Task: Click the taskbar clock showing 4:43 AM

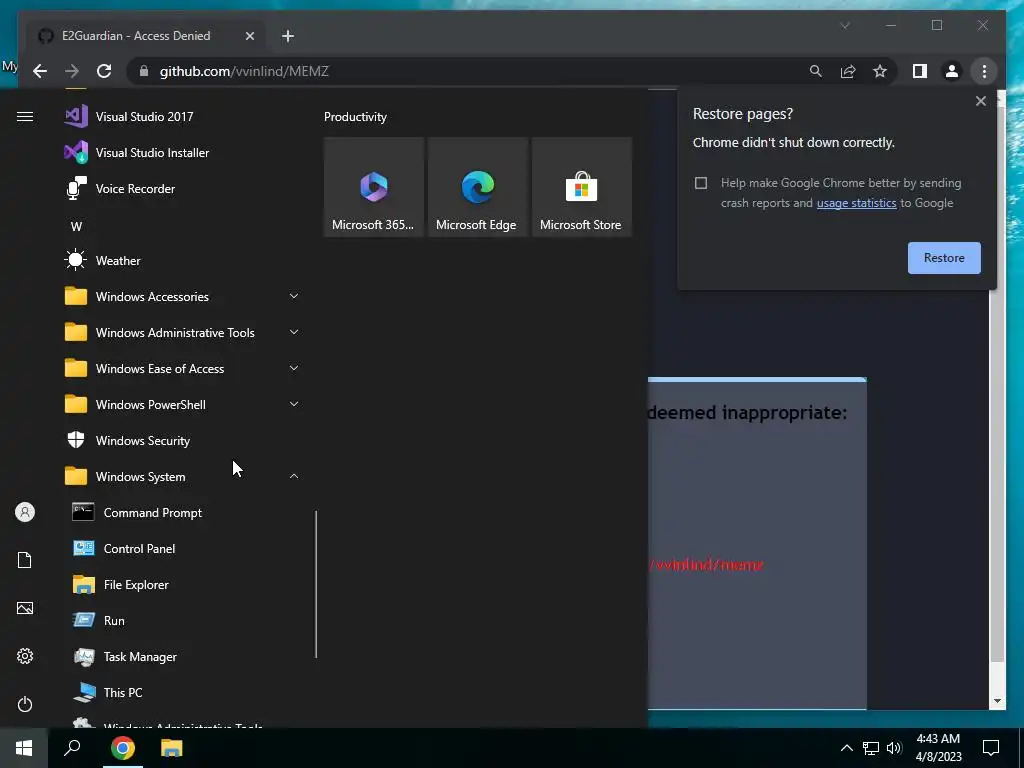Action: click(938, 748)
